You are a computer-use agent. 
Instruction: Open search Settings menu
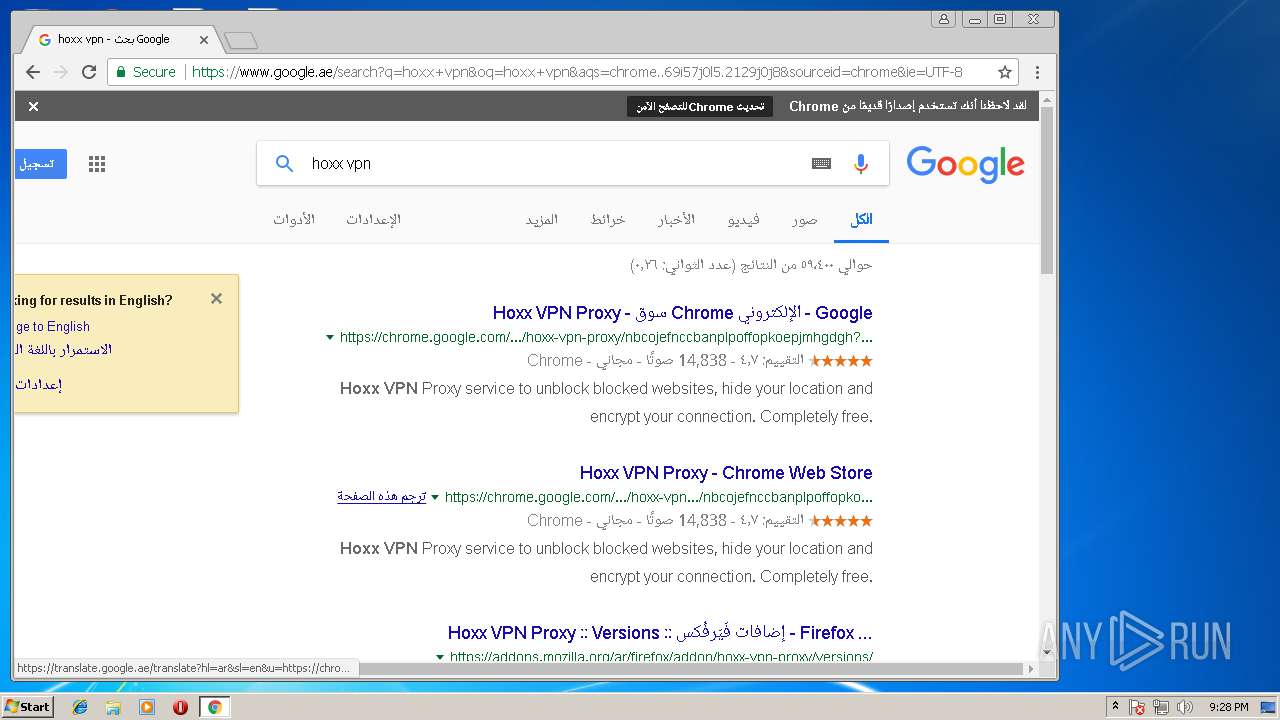tap(373, 219)
